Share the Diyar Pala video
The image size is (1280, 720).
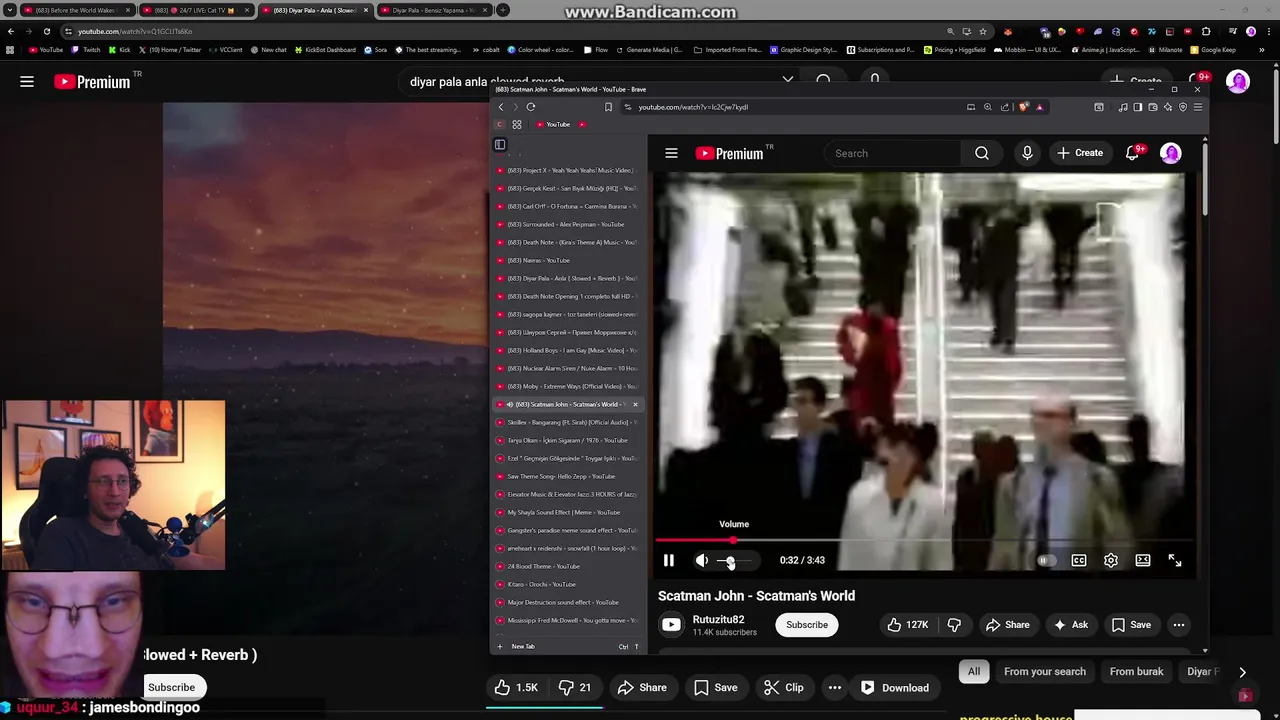[x=642, y=688]
